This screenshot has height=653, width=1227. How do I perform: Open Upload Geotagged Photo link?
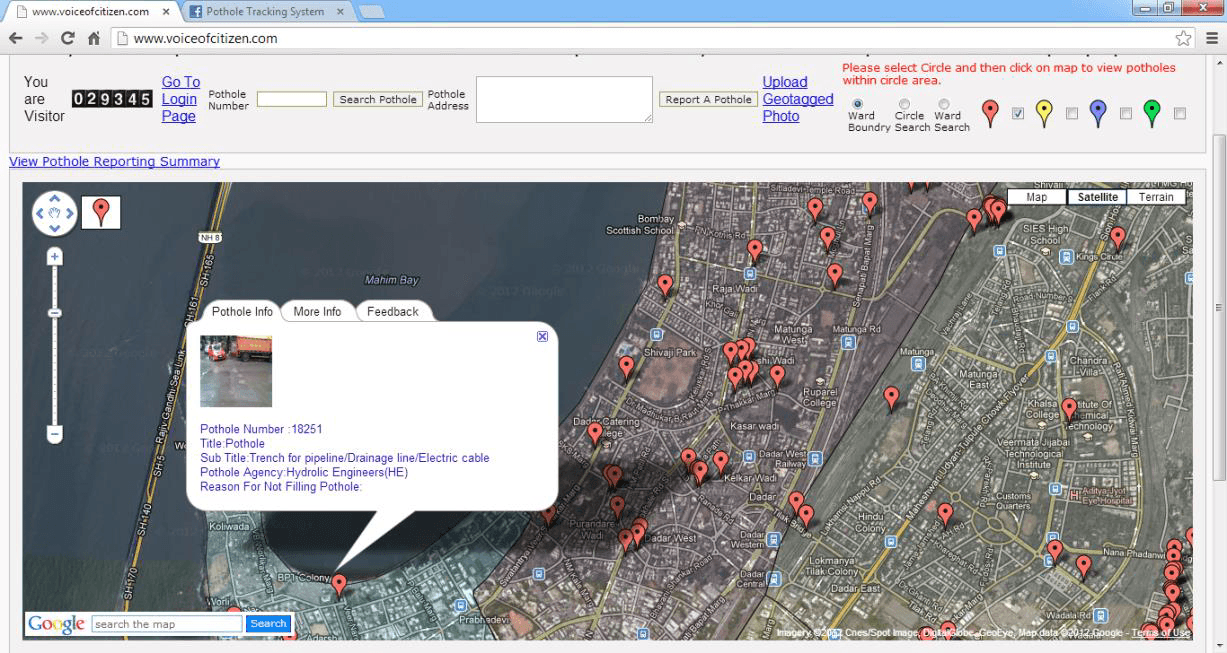click(x=797, y=99)
